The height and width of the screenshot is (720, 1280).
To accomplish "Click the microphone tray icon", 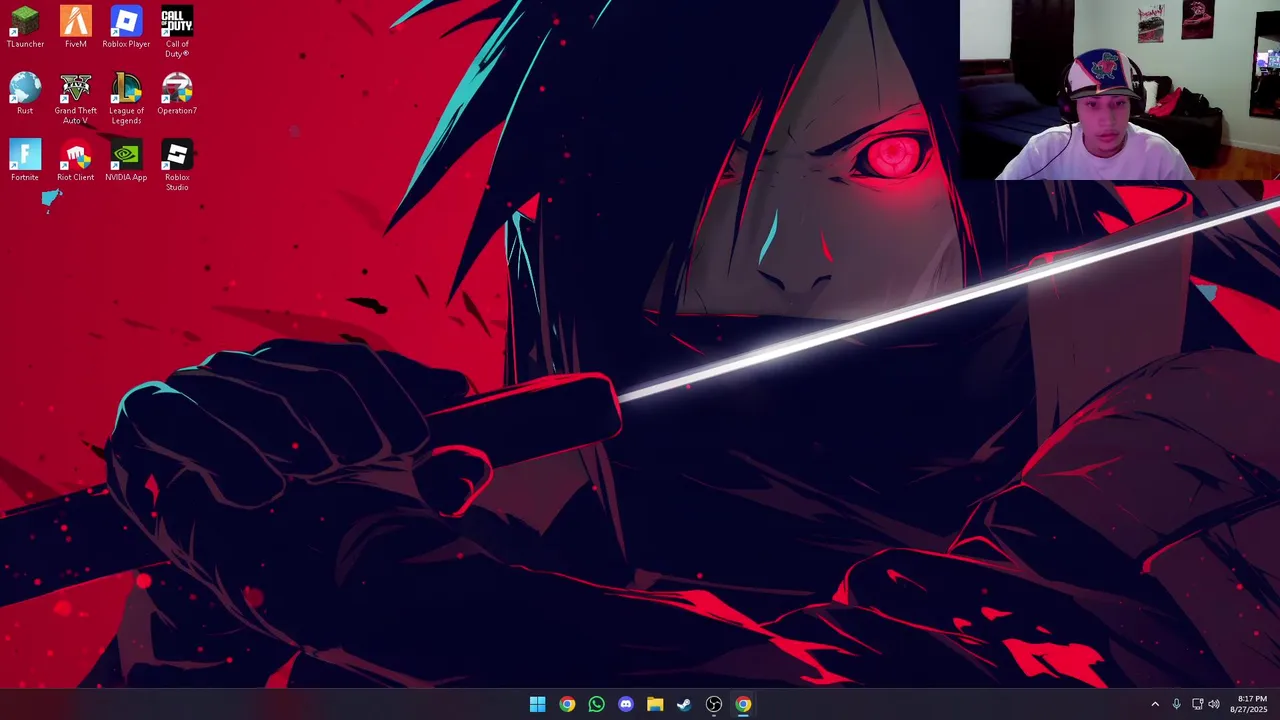I will click(1176, 704).
